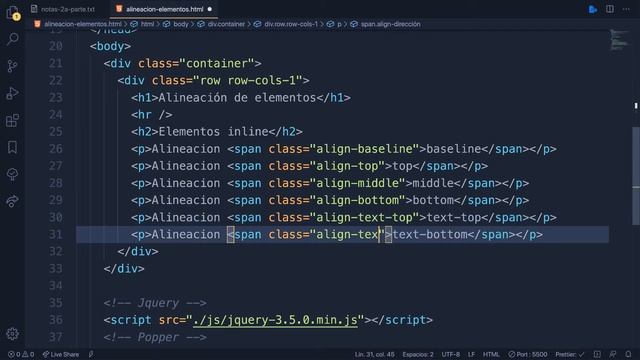Open the div.row.row-cols-1 breadcrumb segment
Image resolution: width=640 pixels, height=360 pixels.
pyautogui.click(x=291, y=24)
